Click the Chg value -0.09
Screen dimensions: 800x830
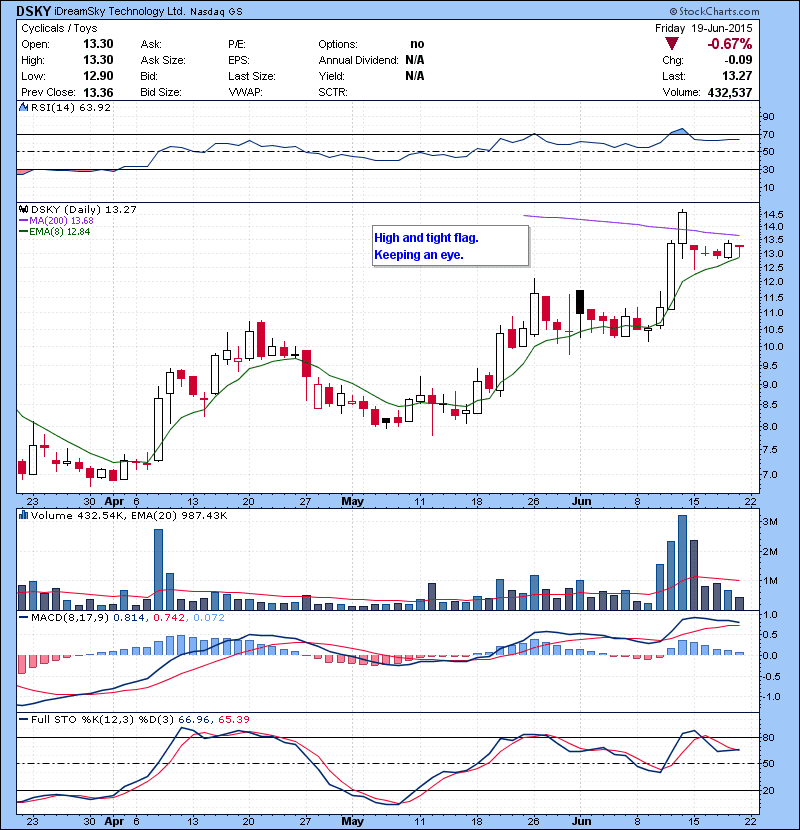(738, 60)
